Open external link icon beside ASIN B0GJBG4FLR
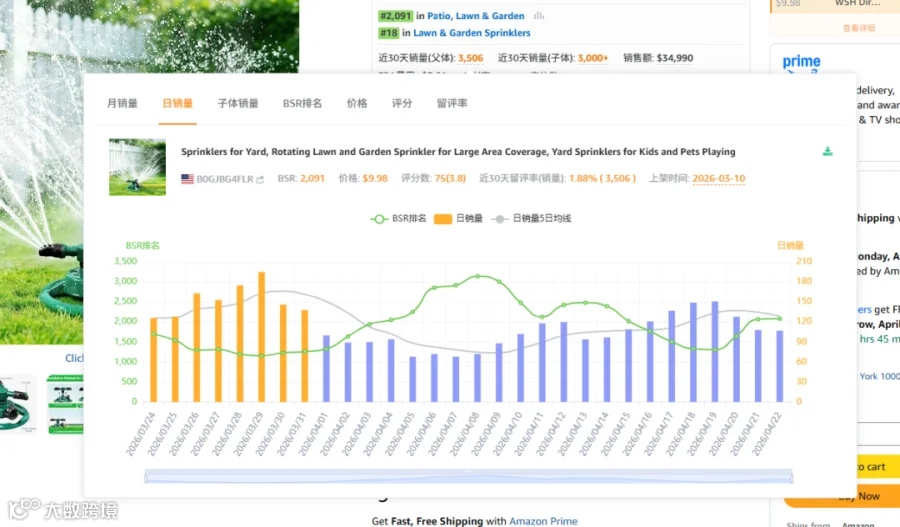The height and width of the screenshot is (527, 900). (x=260, y=179)
